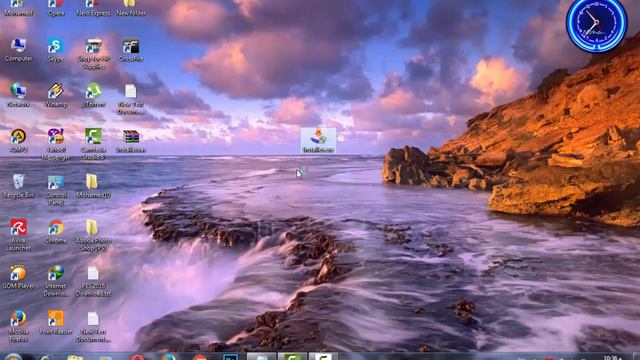
Task: Click the highlighted Installer.exe icon mid-desktop
Action: (318, 141)
